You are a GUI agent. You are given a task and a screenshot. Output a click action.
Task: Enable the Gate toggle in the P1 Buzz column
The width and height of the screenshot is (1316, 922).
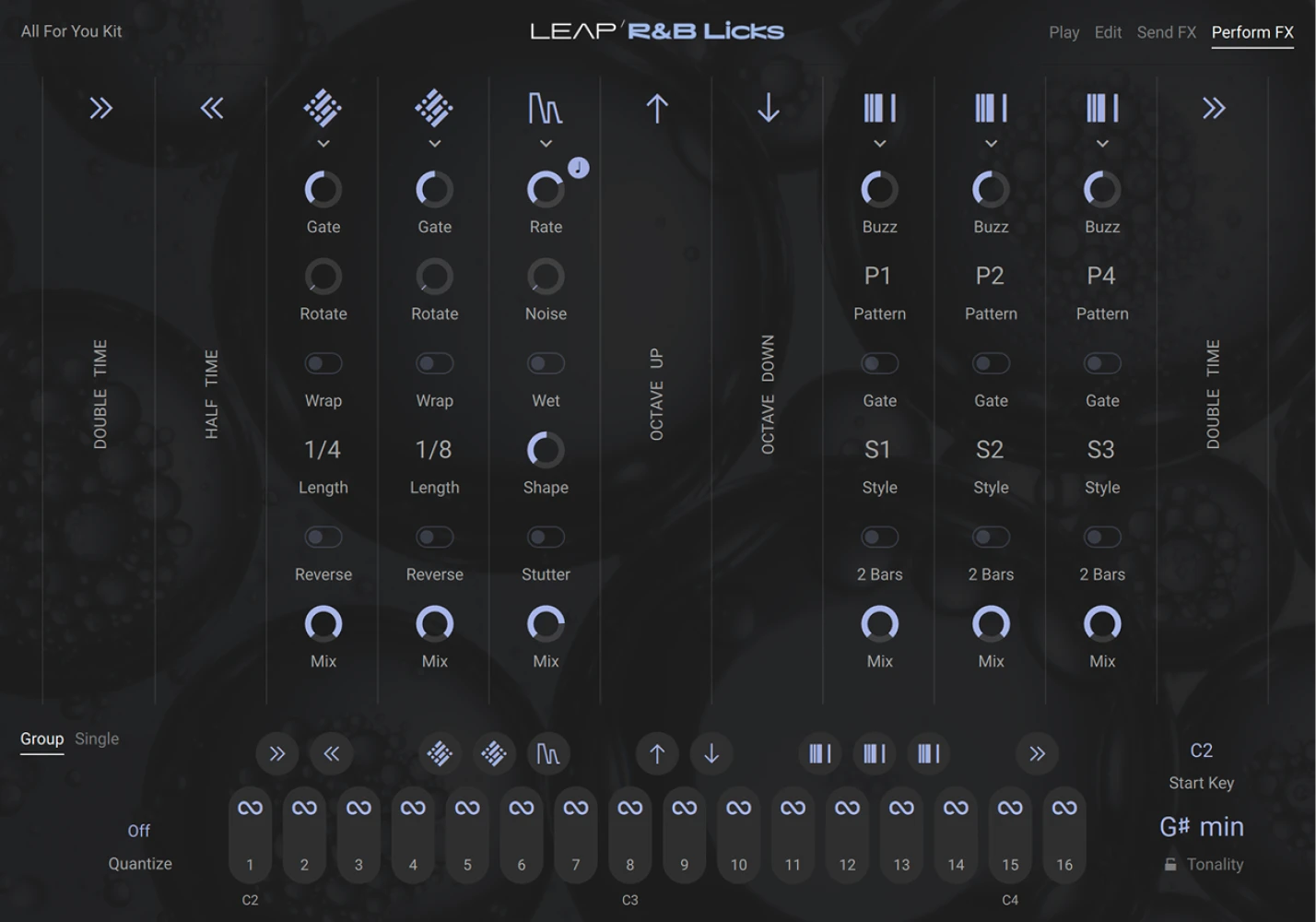coord(878,363)
